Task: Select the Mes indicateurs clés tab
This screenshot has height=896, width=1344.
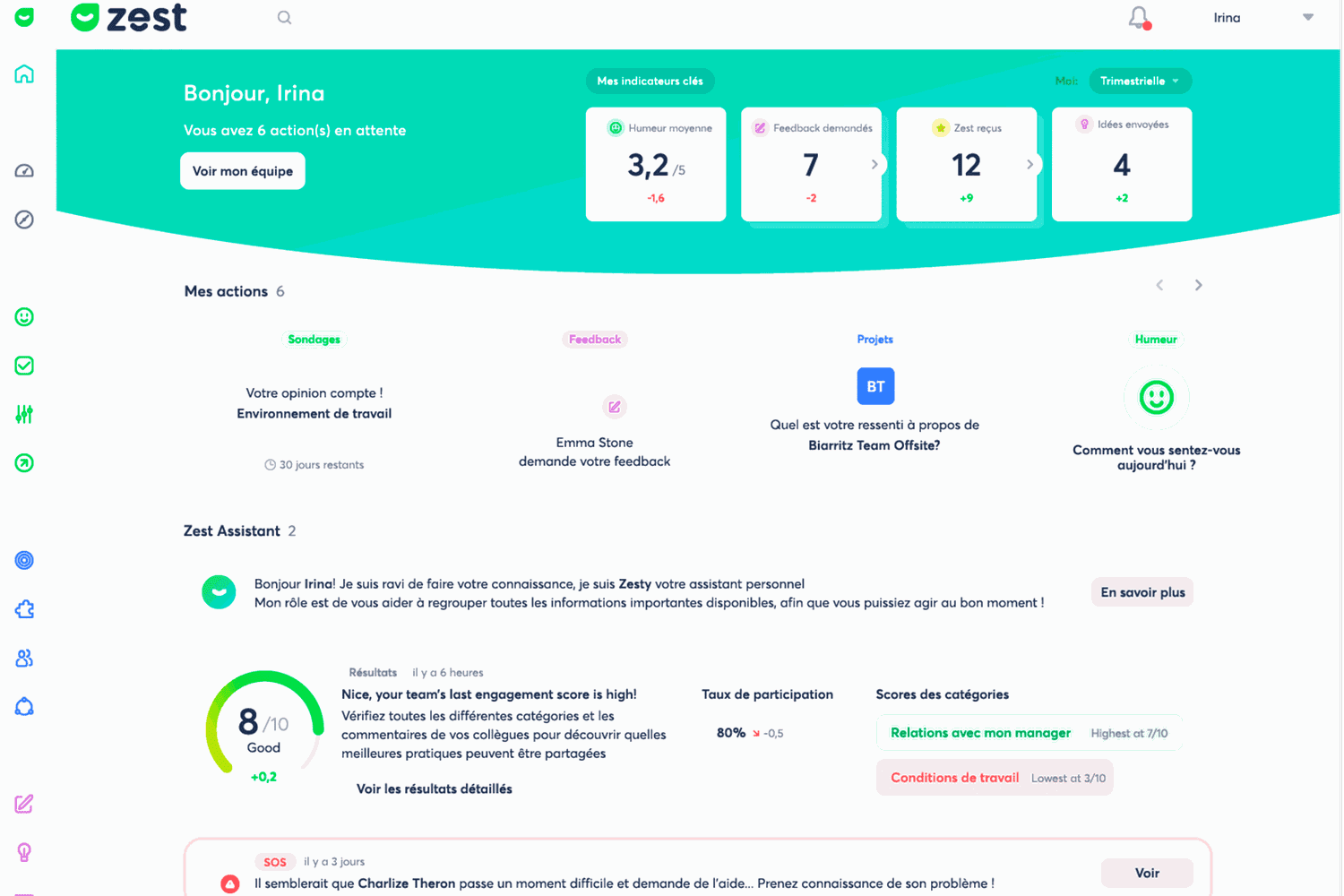Action: 650,81
